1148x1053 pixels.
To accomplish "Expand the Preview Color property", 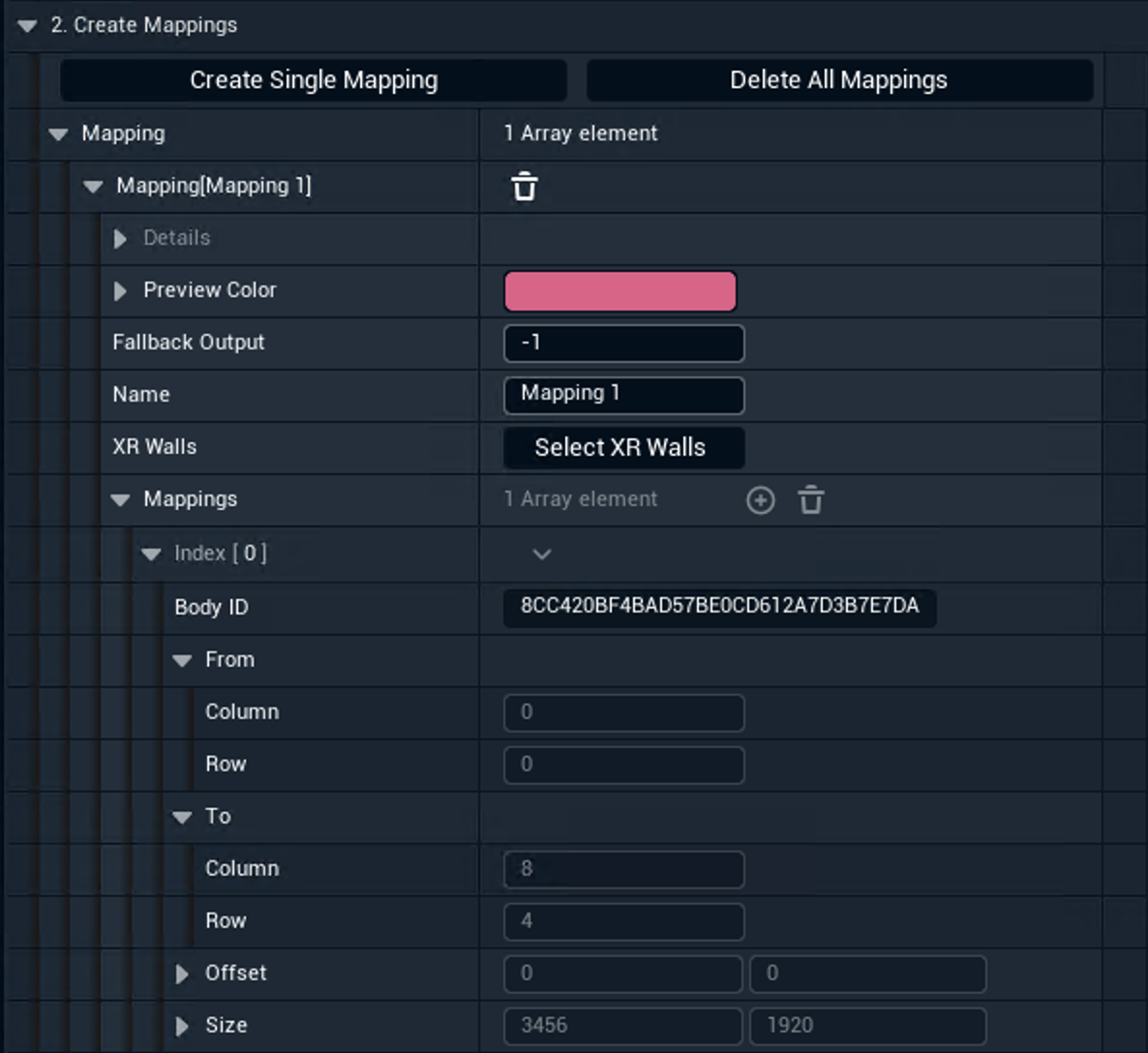I will tap(120, 291).
